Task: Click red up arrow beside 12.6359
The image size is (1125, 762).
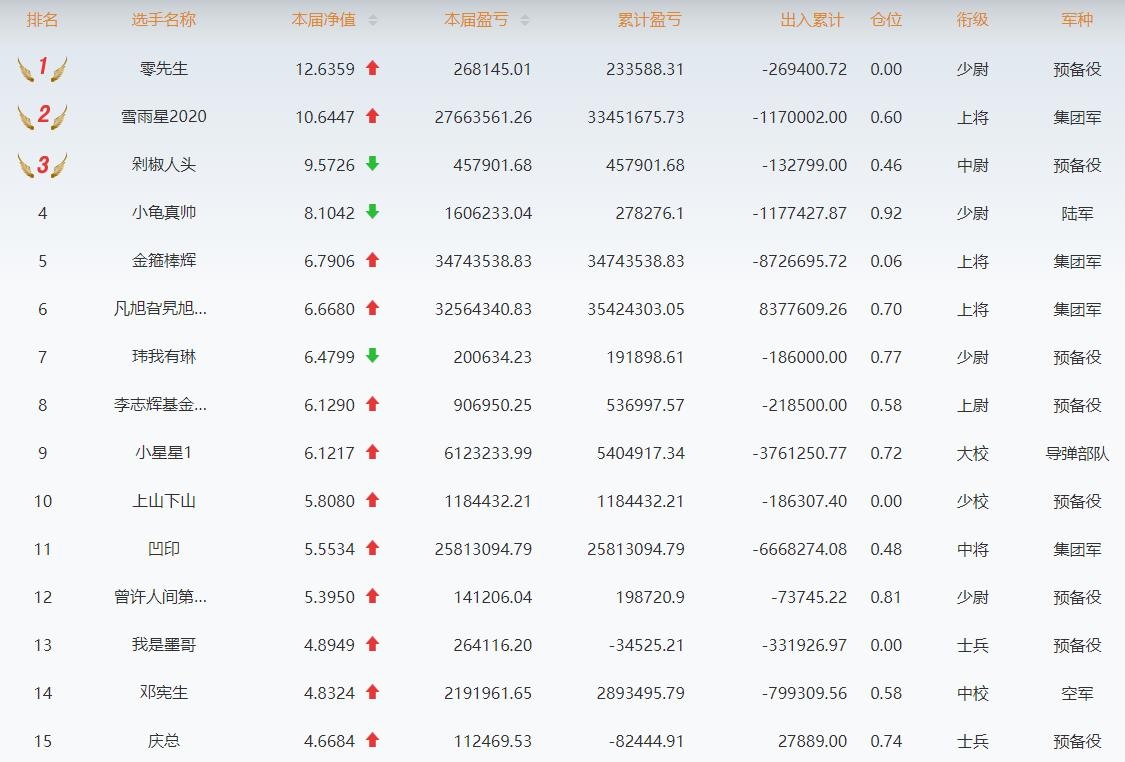Action: click(x=373, y=68)
